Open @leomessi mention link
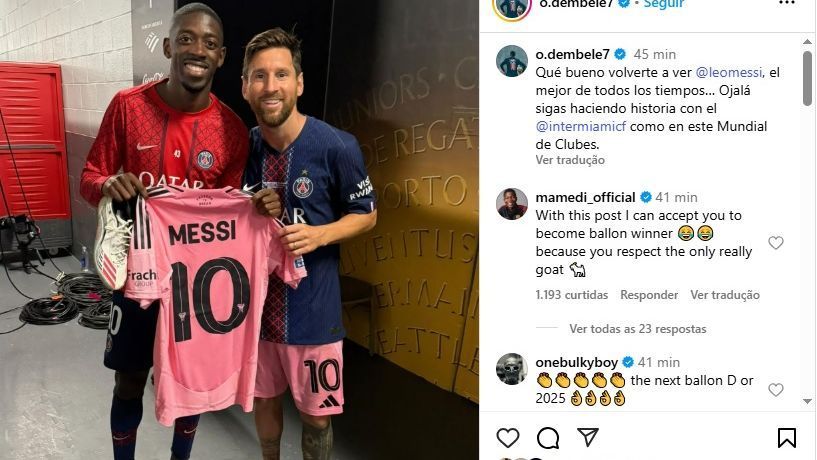The width and height of the screenshot is (817, 460). tap(729, 72)
